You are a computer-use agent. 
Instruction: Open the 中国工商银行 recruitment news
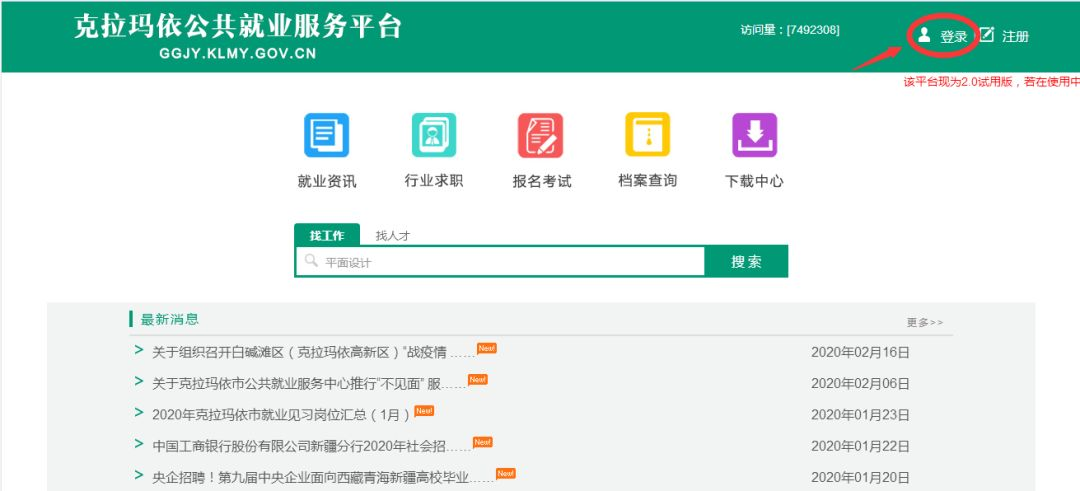click(311, 445)
